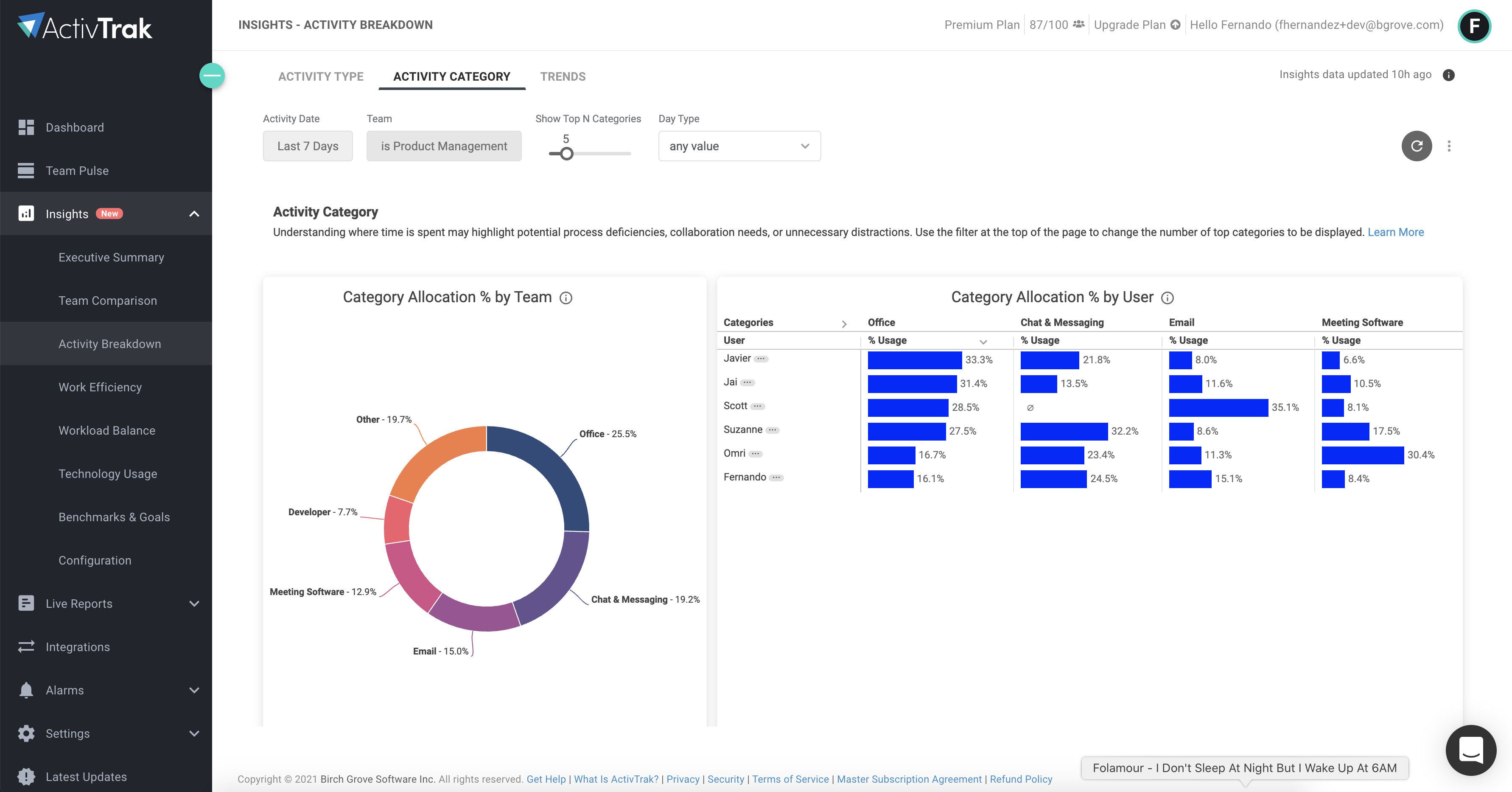Expand the Alarms menu chevron
Viewport: 1512px width, 792px height.
(x=194, y=691)
